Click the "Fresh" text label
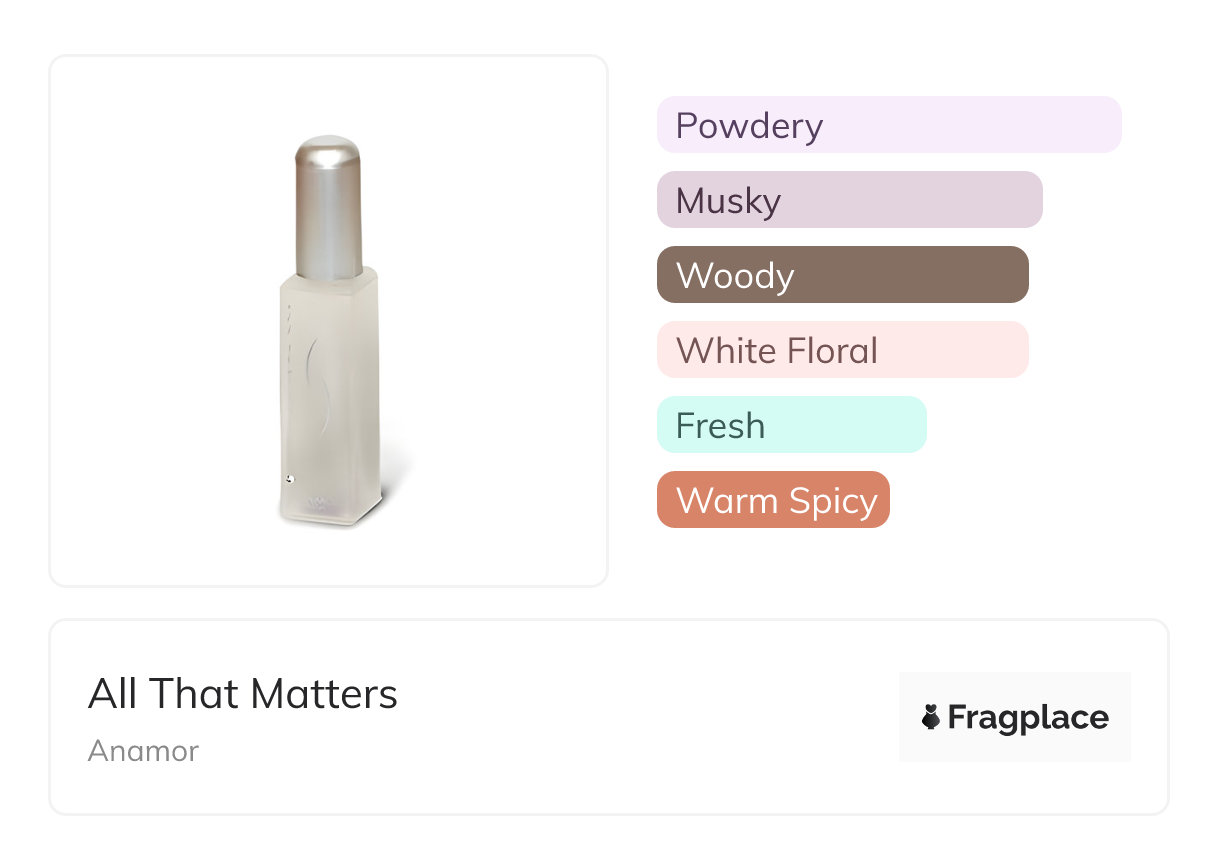This screenshot has width=1218, height=864. [720, 426]
